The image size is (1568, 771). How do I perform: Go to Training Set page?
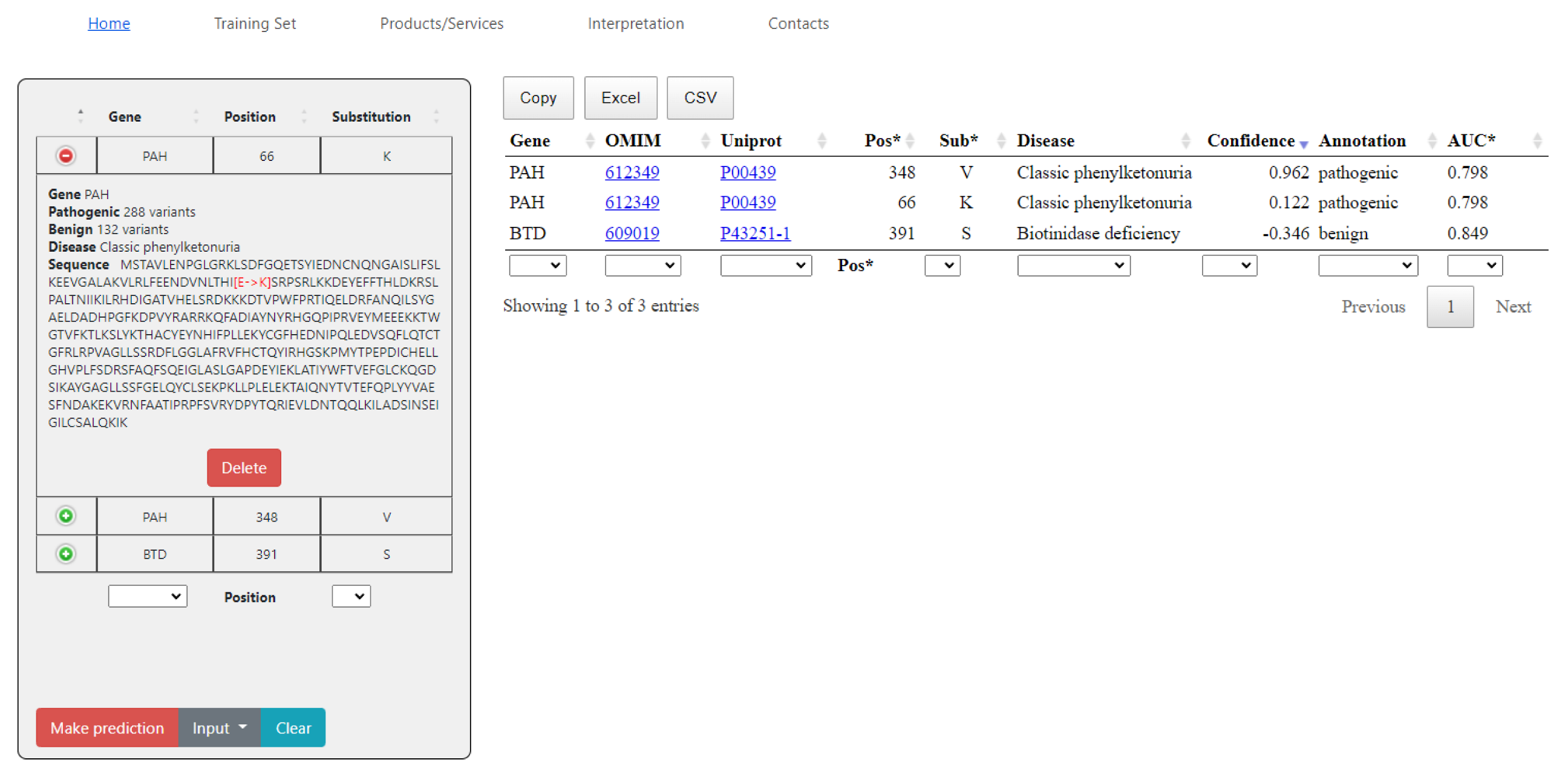pyautogui.click(x=255, y=23)
